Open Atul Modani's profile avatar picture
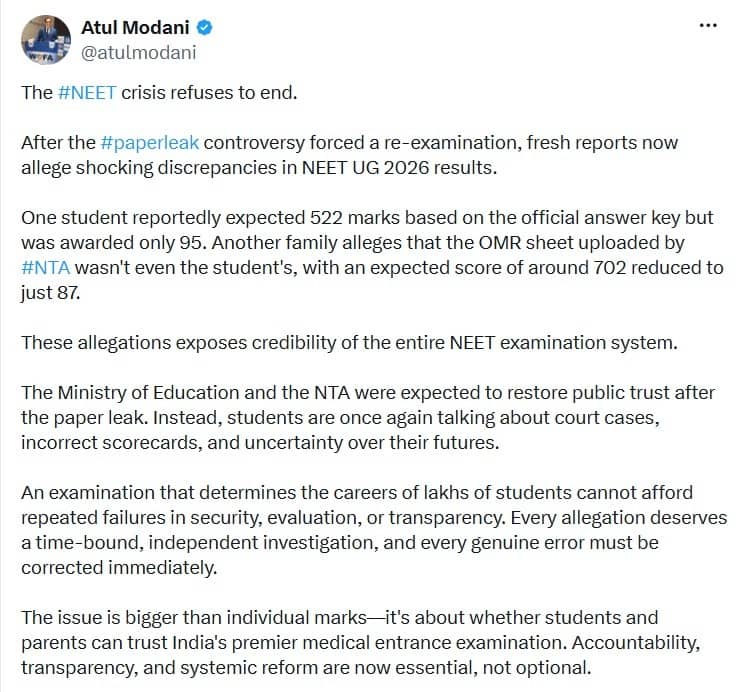 coord(46,40)
